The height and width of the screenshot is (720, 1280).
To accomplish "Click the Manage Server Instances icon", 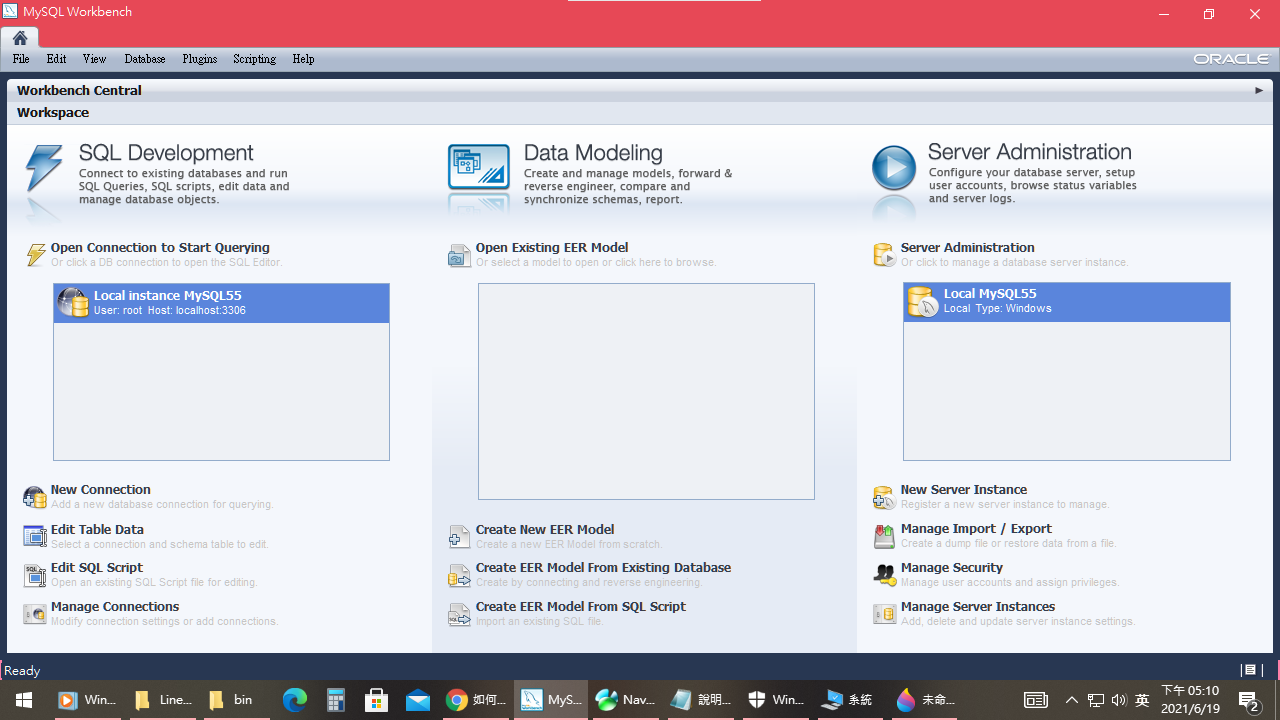I will point(884,613).
